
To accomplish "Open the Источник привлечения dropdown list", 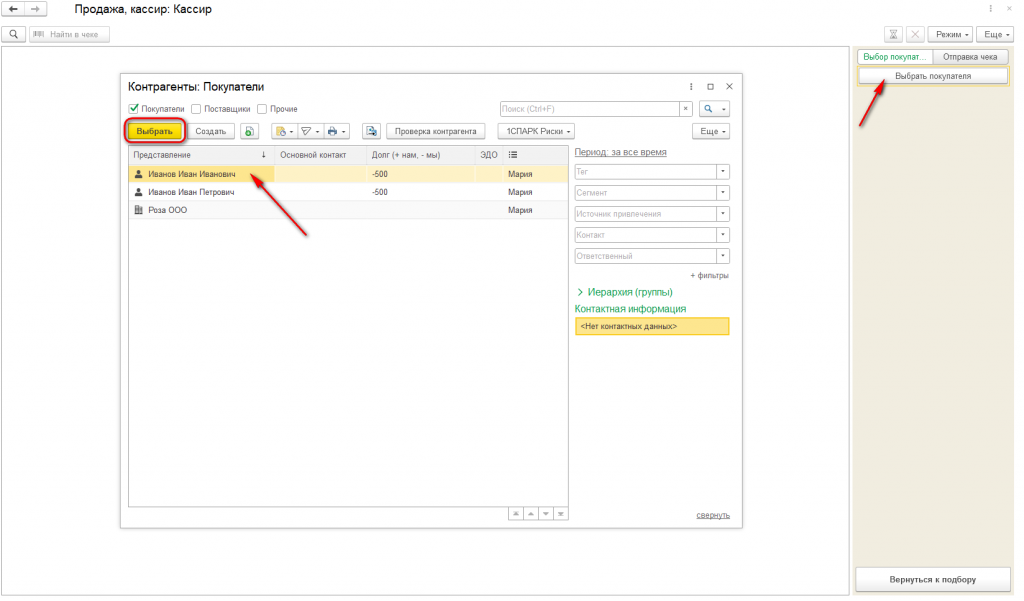I will click(723, 214).
